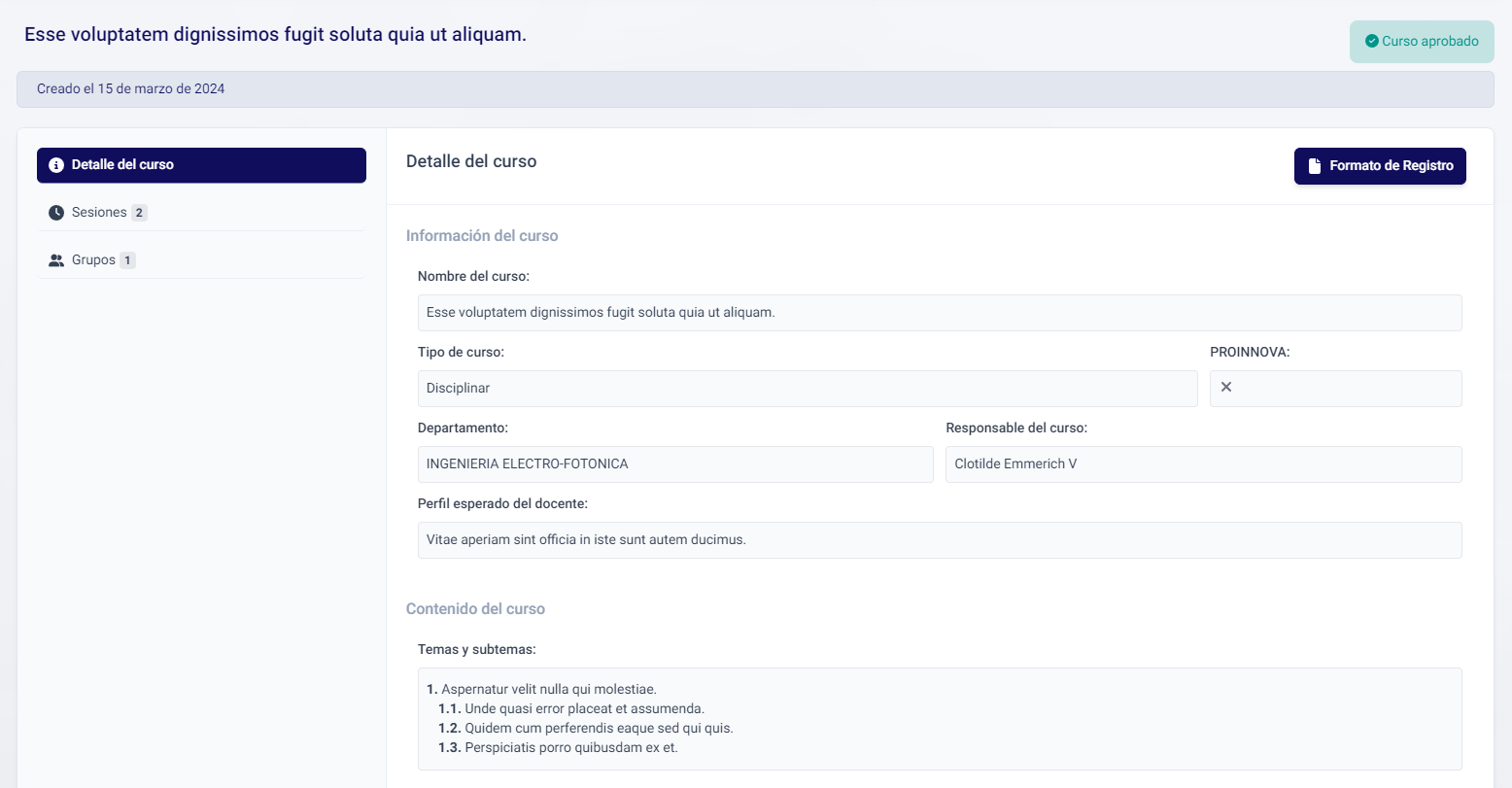Click the X icon in PROINNOVA field
Screen dimensions: 1512x788
point(1226,388)
